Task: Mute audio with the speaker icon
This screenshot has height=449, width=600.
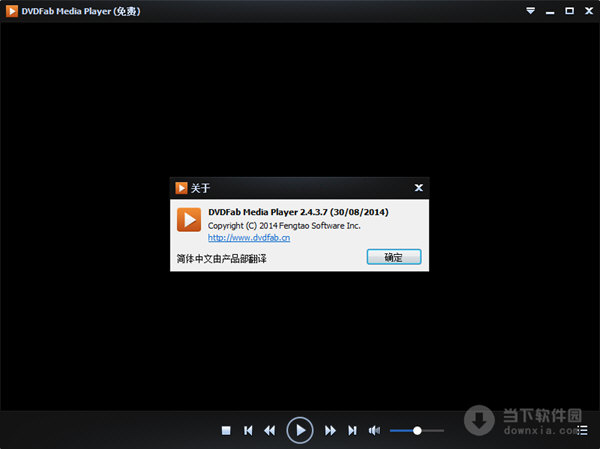Action: (x=374, y=431)
